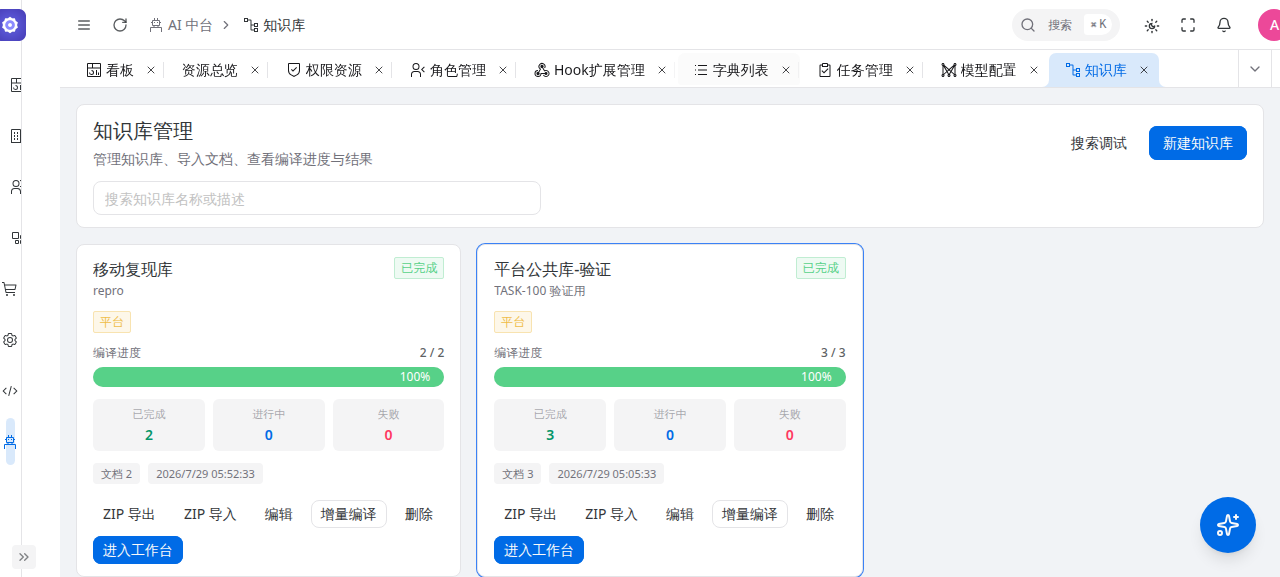Click the 新建知识库 button
The image size is (1280, 577).
coord(1198,143)
